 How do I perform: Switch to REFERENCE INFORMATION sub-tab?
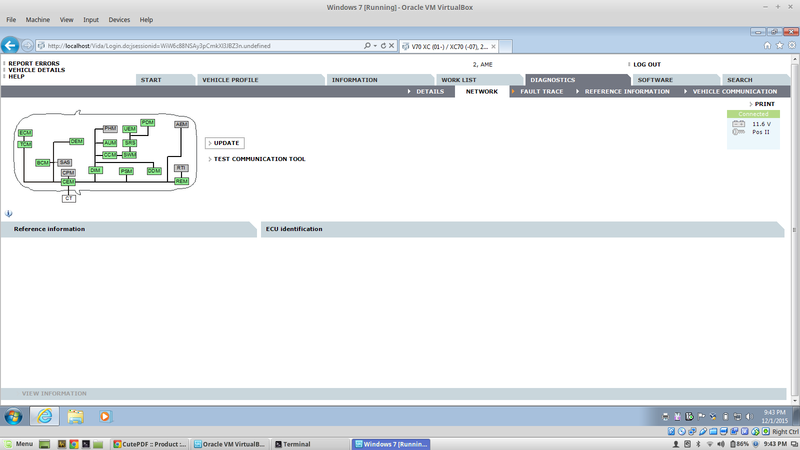(627, 91)
